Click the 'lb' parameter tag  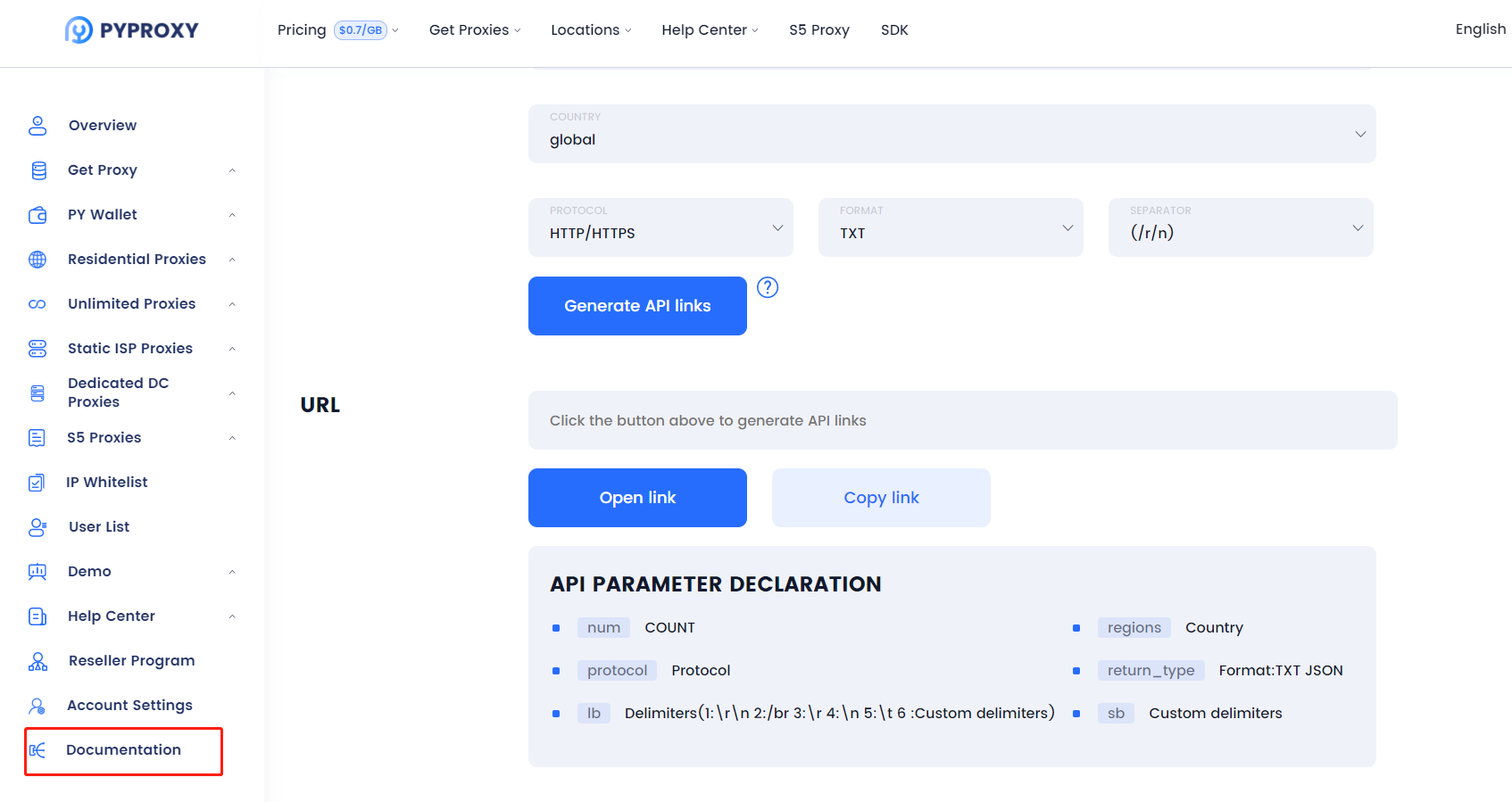[594, 714]
